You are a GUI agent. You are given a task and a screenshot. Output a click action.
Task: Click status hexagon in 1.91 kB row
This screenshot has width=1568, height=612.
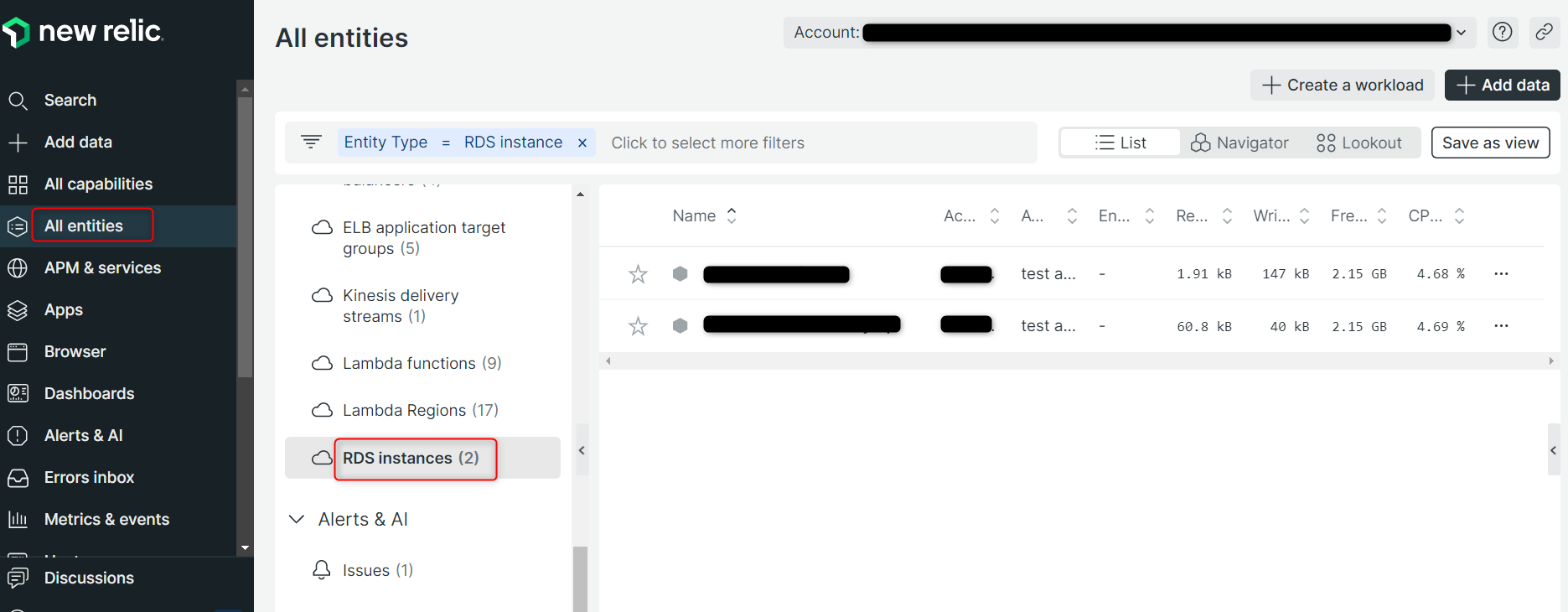click(x=681, y=273)
